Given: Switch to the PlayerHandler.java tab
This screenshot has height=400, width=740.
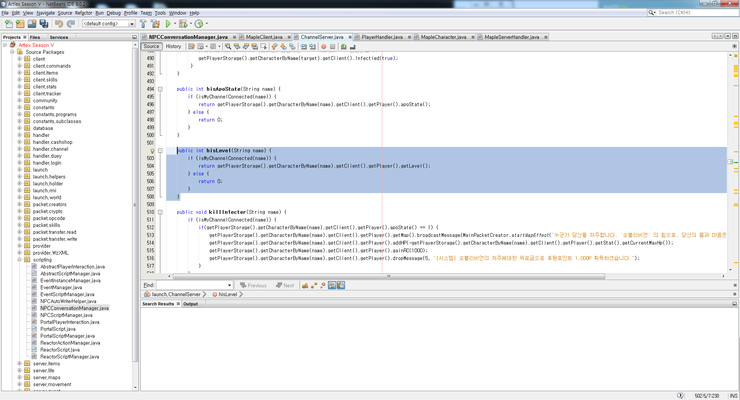Looking at the screenshot, I should pyautogui.click(x=381, y=37).
